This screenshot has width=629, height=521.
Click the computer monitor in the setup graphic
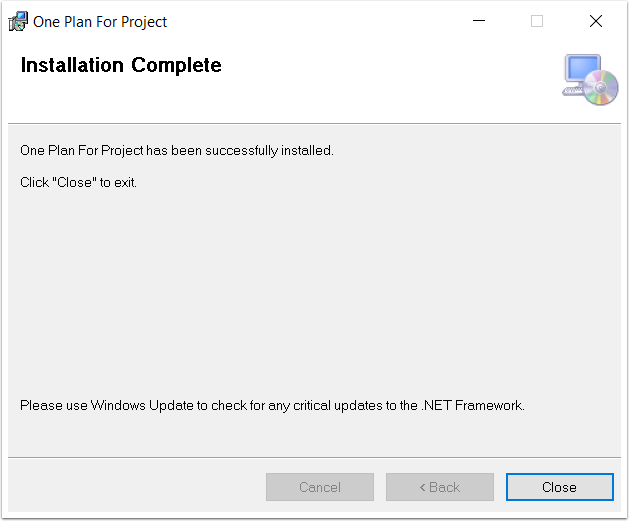582,69
